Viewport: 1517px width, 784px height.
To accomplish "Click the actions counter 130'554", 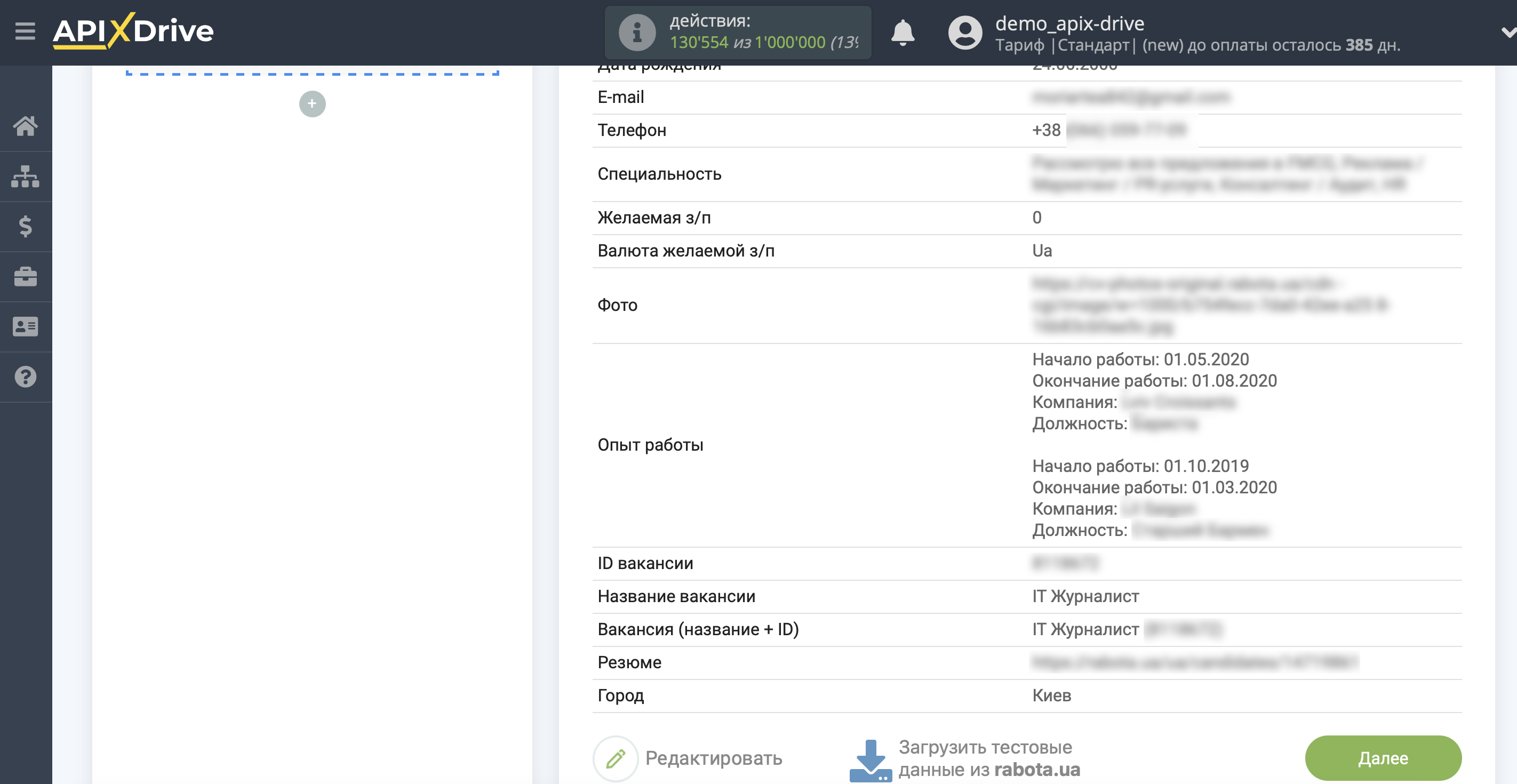I will [x=699, y=43].
